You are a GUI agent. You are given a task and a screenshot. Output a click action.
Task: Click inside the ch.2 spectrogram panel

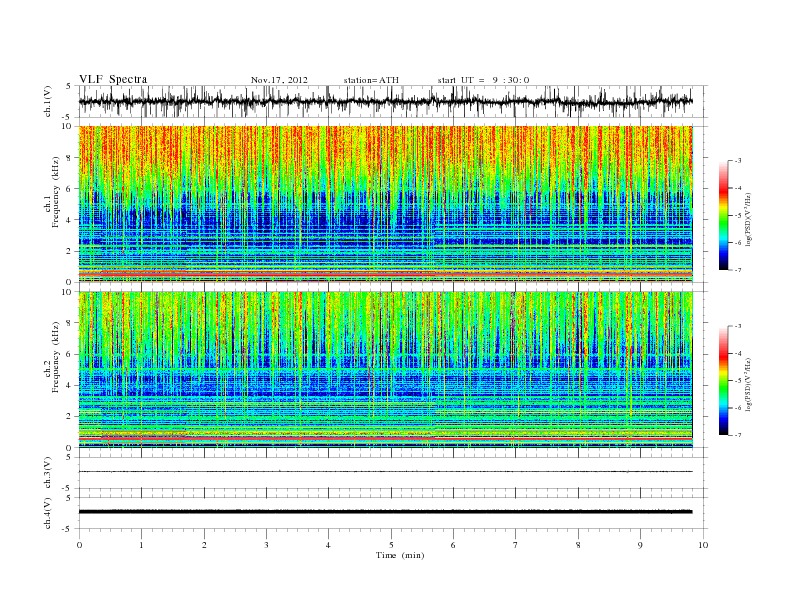tap(385, 370)
